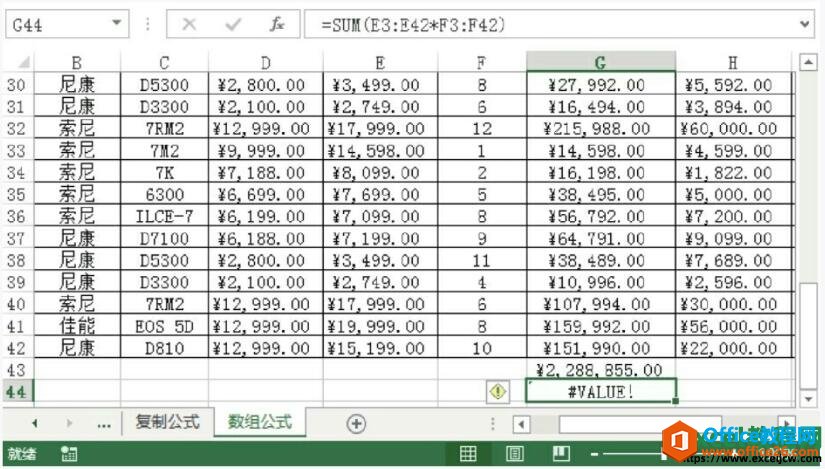Click cell D810 in row 42
The height and width of the screenshot is (469, 825).
(164, 348)
